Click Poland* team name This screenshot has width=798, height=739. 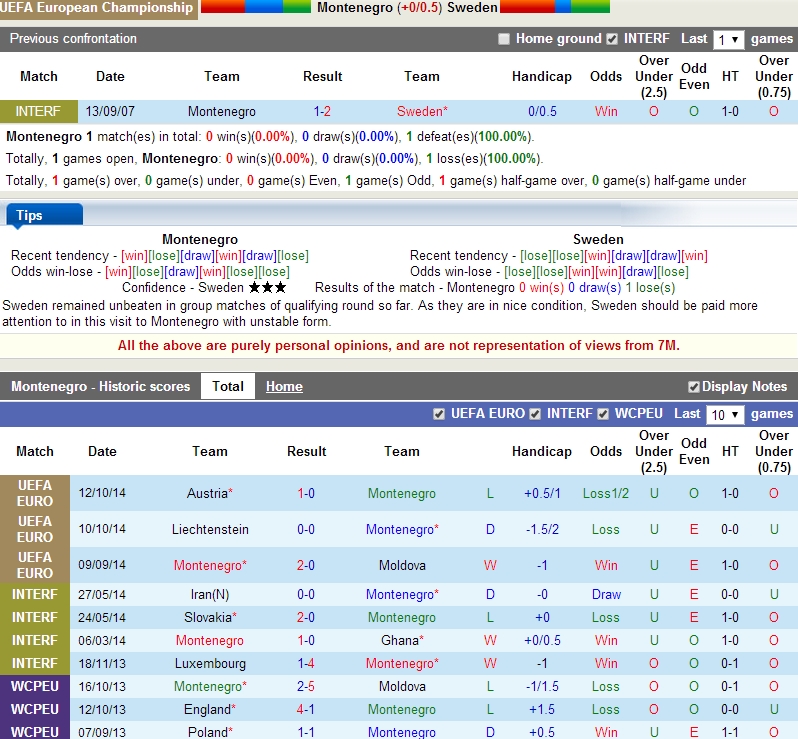click(x=210, y=732)
